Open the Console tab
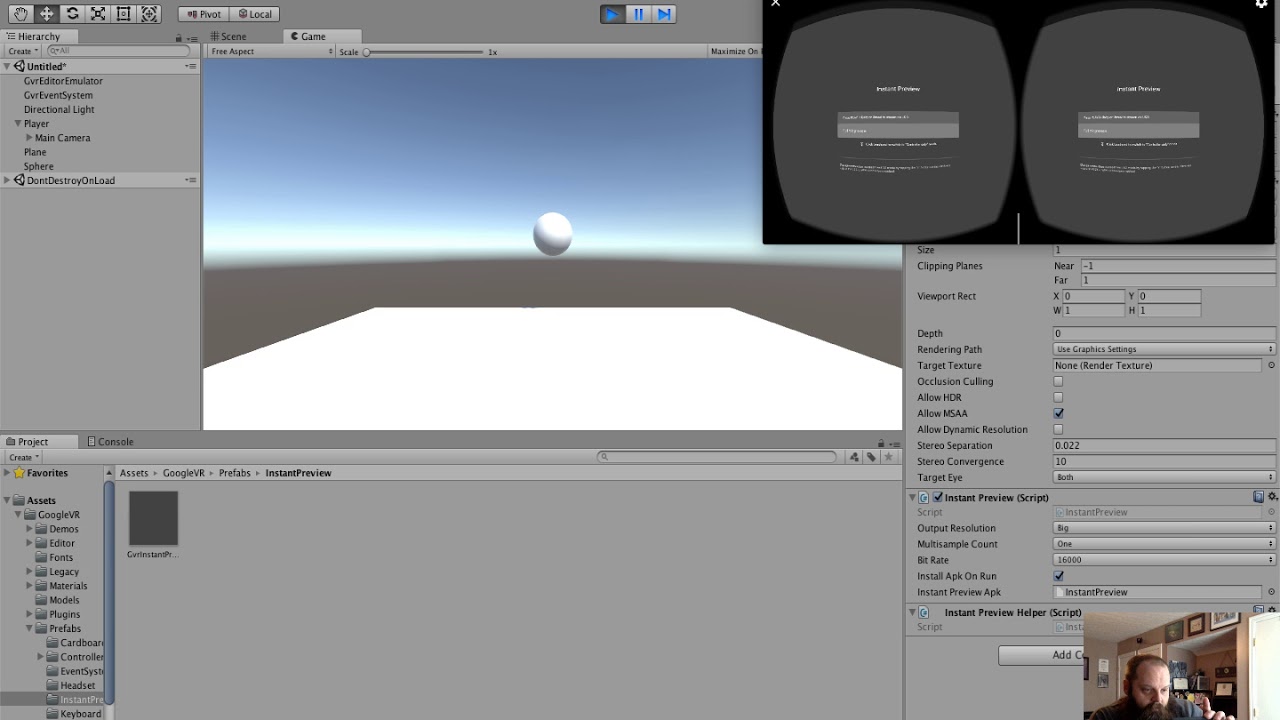1280x720 pixels. pyautogui.click(x=110, y=441)
